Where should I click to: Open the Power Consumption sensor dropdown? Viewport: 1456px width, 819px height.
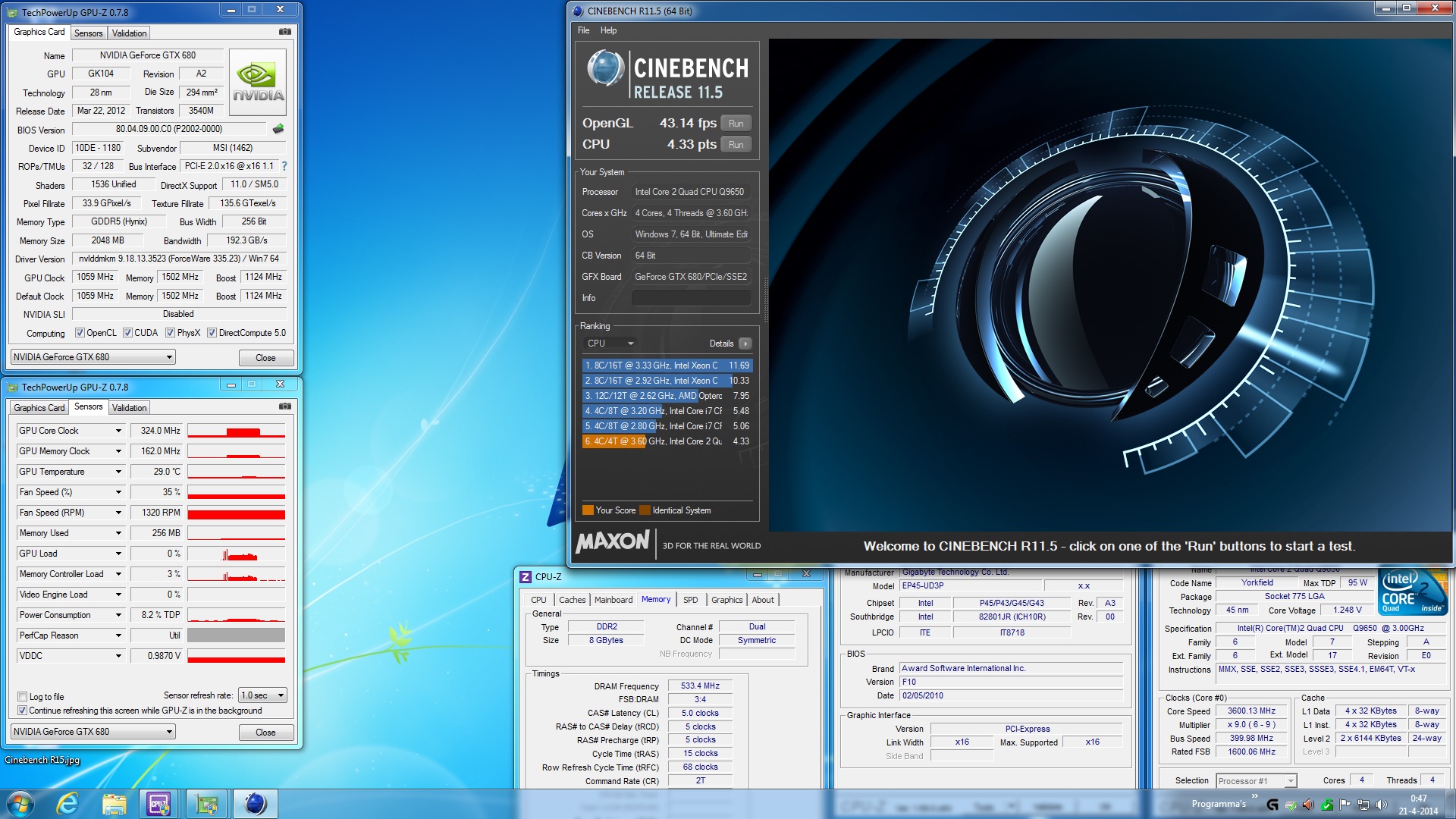click(118, 615)
